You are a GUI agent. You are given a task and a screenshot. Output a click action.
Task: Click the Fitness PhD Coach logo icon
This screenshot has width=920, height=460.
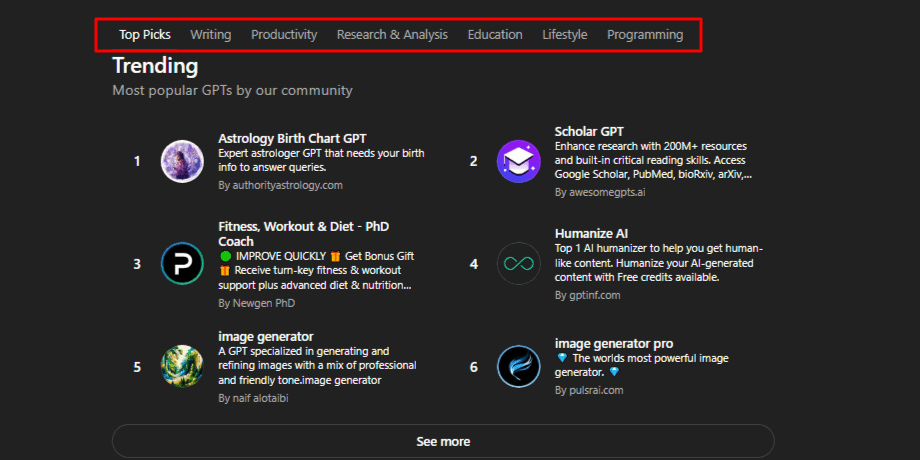point(182,264)
